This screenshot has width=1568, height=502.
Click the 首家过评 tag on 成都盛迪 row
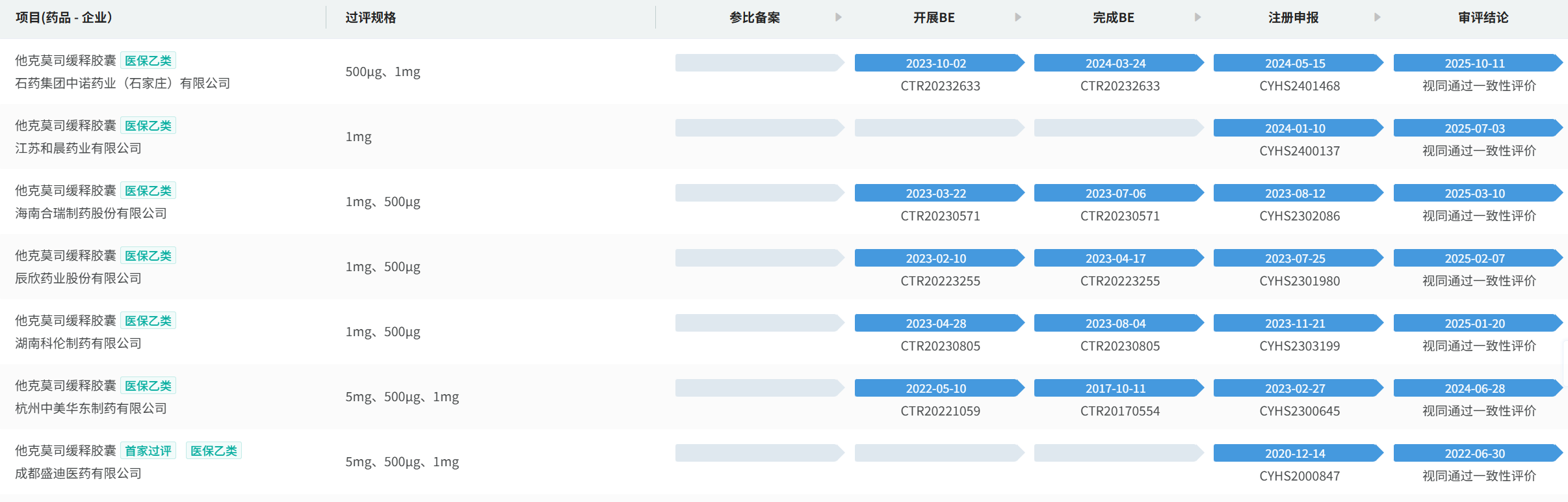point(148,451)
